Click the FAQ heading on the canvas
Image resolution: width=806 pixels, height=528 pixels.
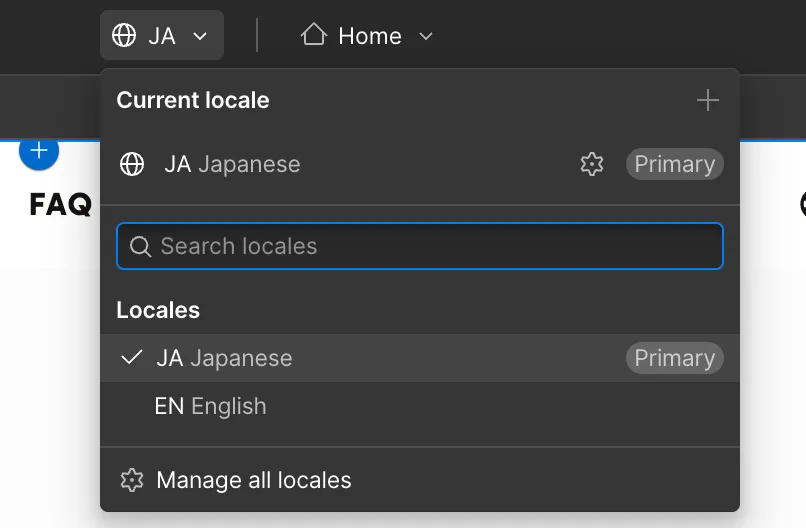click(x=61, y=205)
